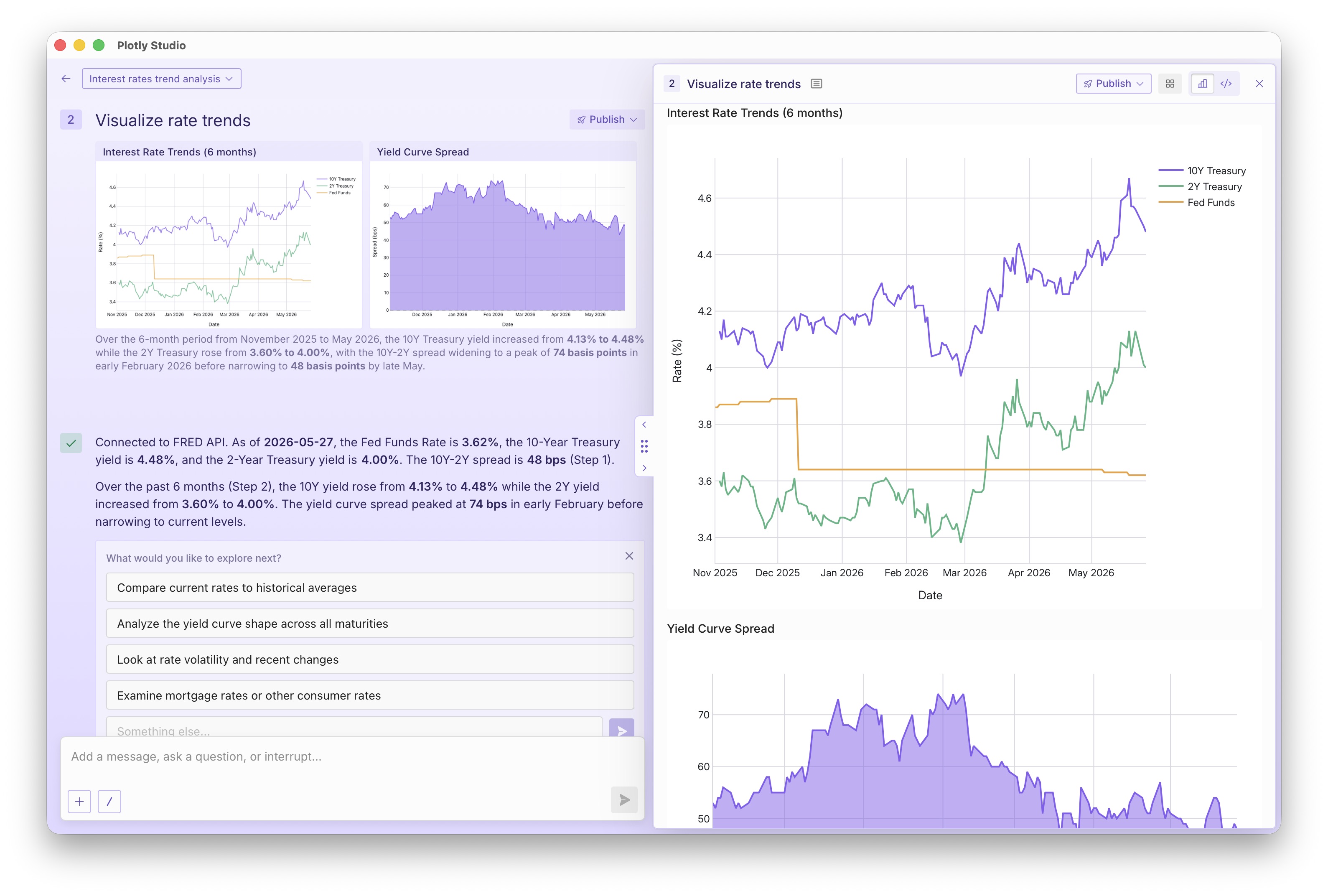
Task: Click the send arrow beside Something else
Action: click(622, 728)
